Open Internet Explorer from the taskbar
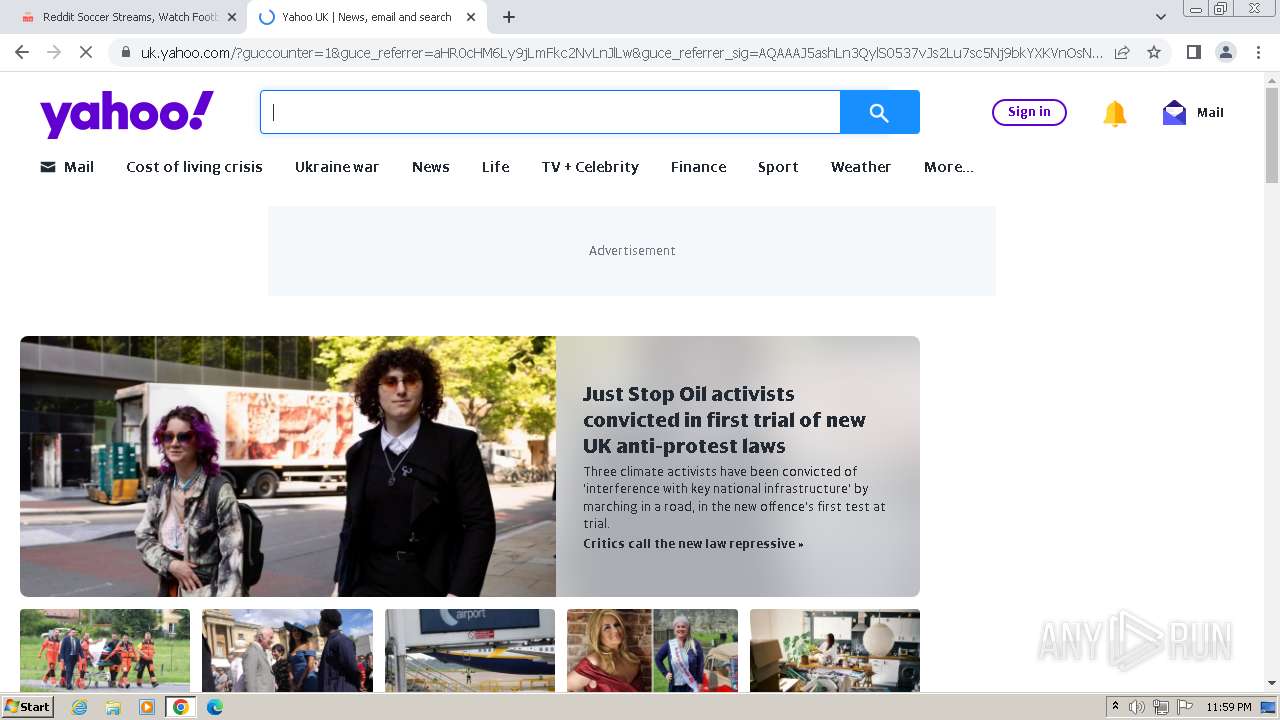Screen dimensions: 1280x720 point(80,707)
